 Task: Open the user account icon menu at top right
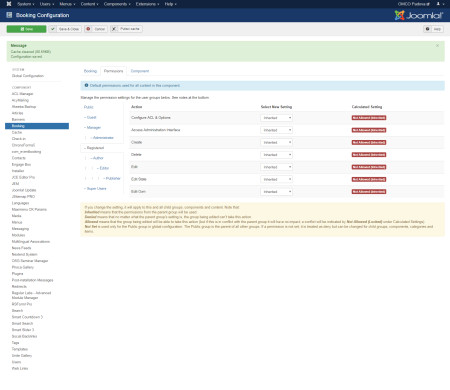(440, 4)
